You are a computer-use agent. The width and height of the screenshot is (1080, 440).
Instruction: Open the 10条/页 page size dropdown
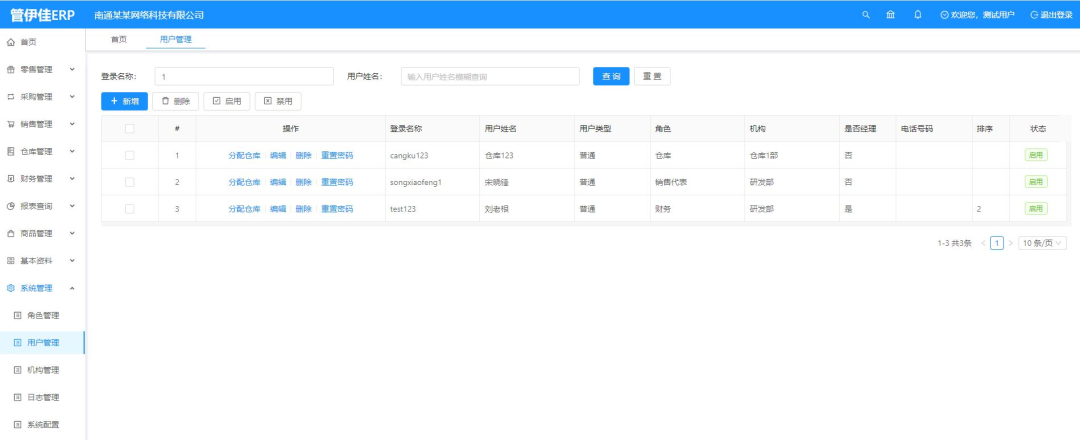pos(1042,243)
